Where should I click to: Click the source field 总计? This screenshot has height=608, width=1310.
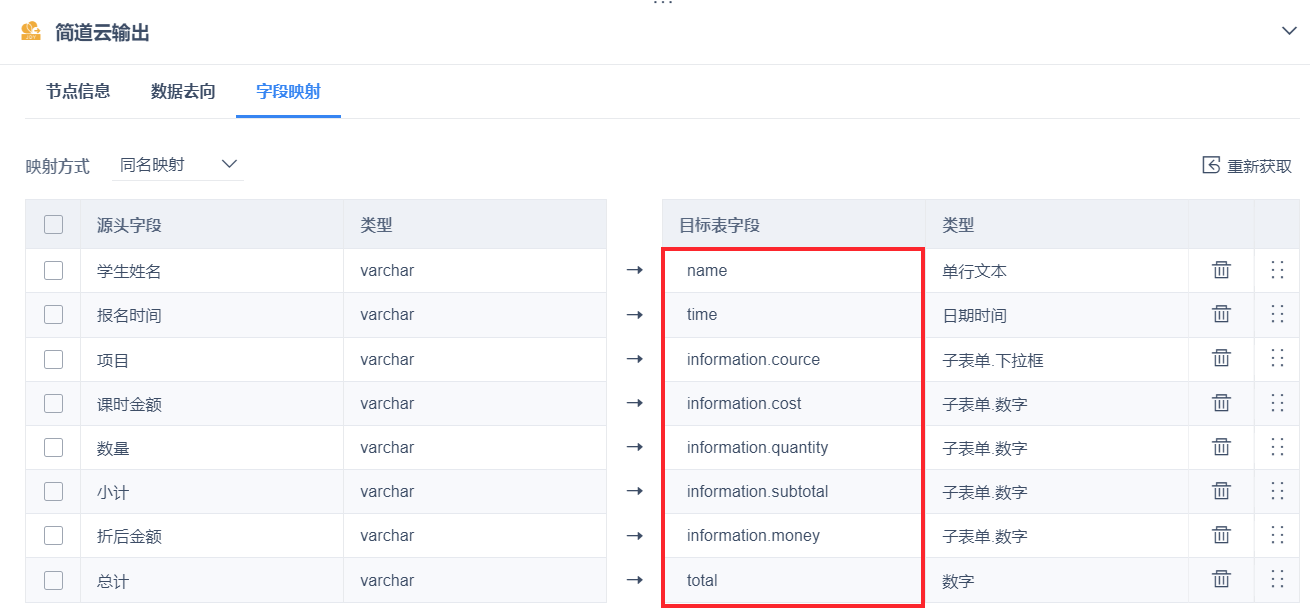coord(113,580)
